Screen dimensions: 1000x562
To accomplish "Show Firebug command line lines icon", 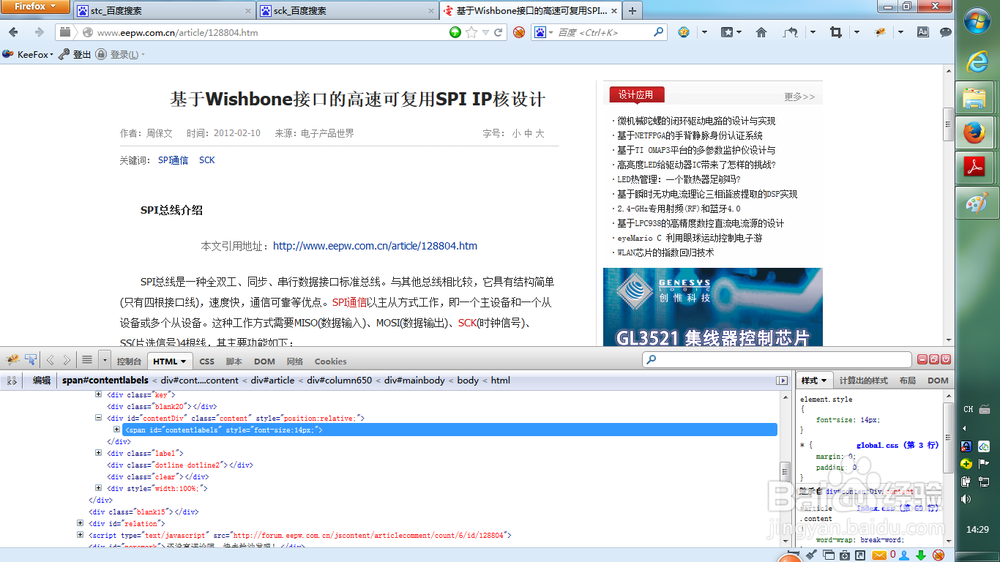I will coord(87,360).
